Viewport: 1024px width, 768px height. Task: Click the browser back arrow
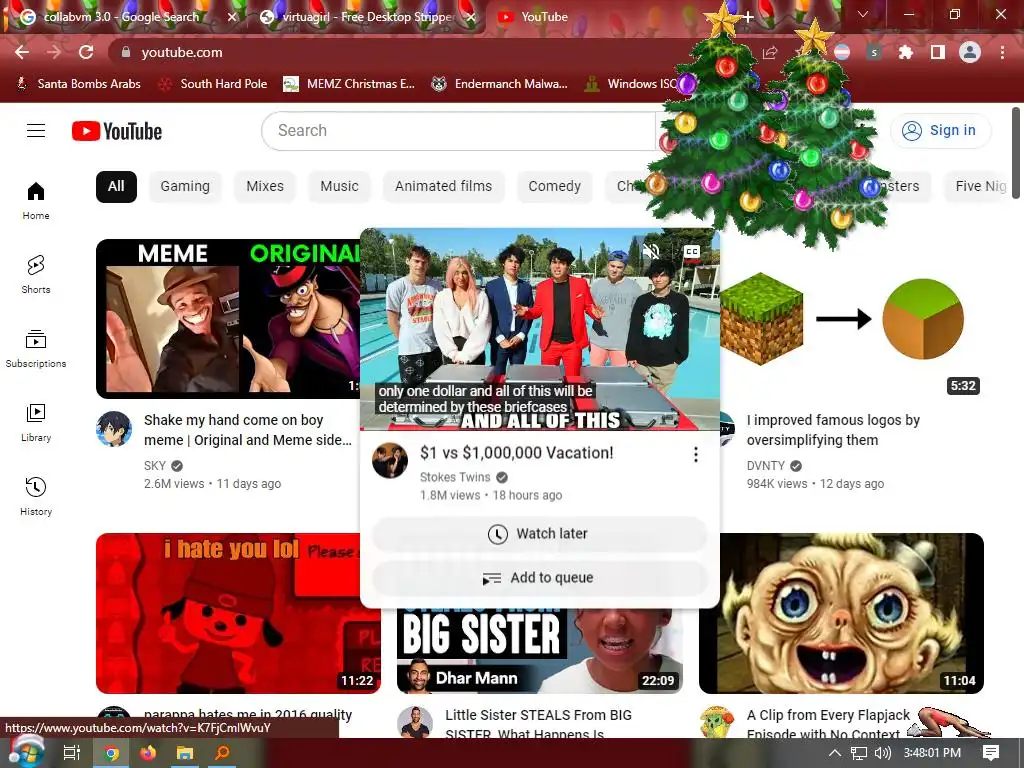(22, 52)
